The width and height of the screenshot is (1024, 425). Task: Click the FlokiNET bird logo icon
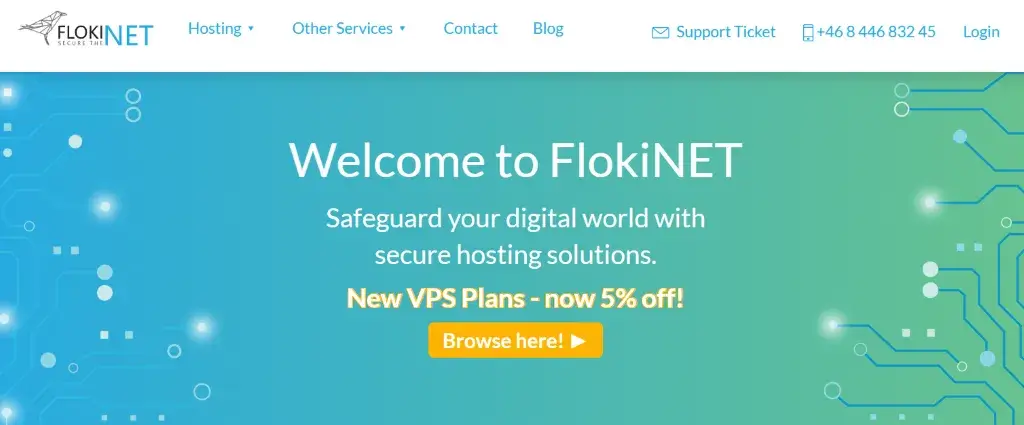(45, 26)
